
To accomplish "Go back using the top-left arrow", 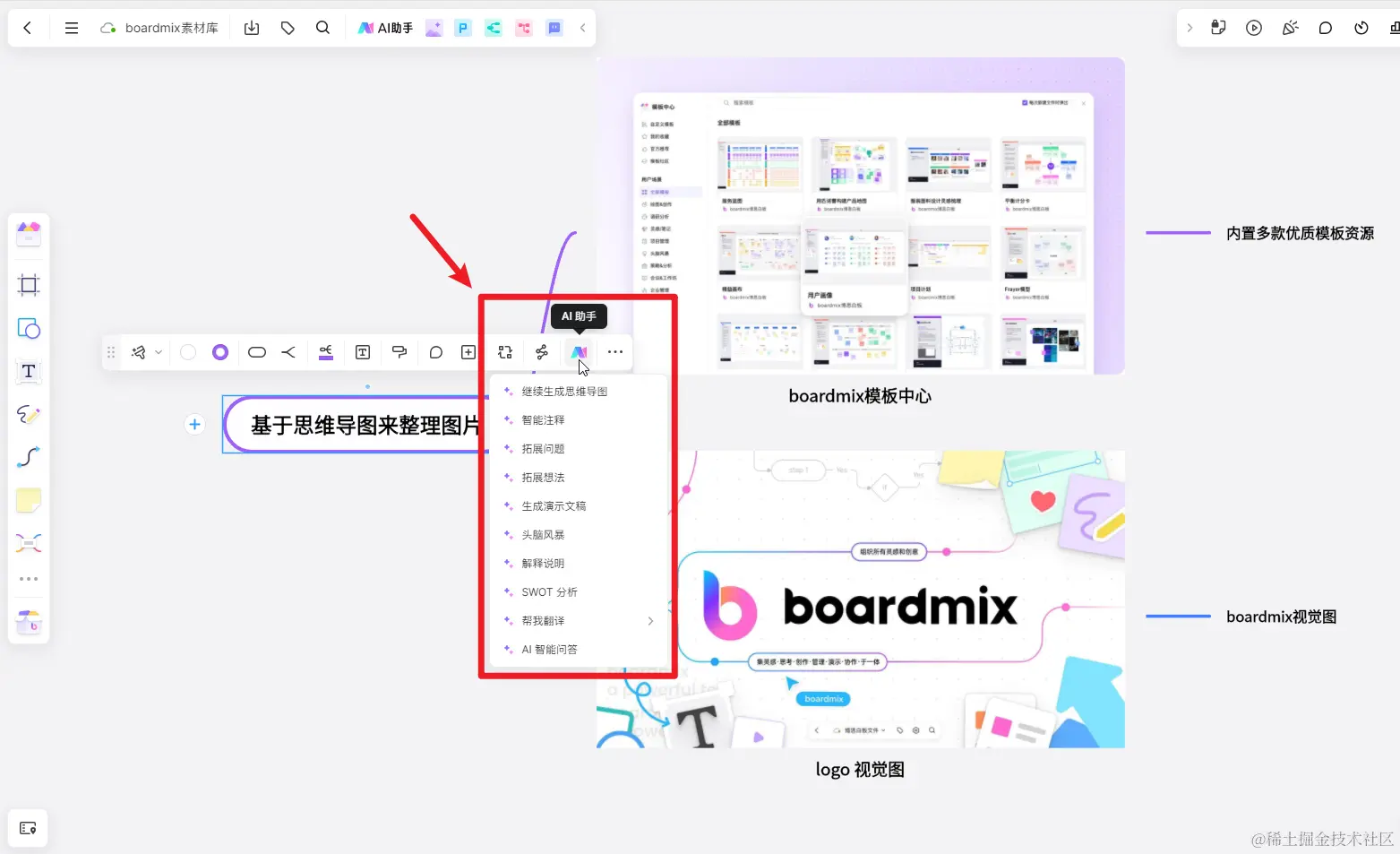I will 28,28.
